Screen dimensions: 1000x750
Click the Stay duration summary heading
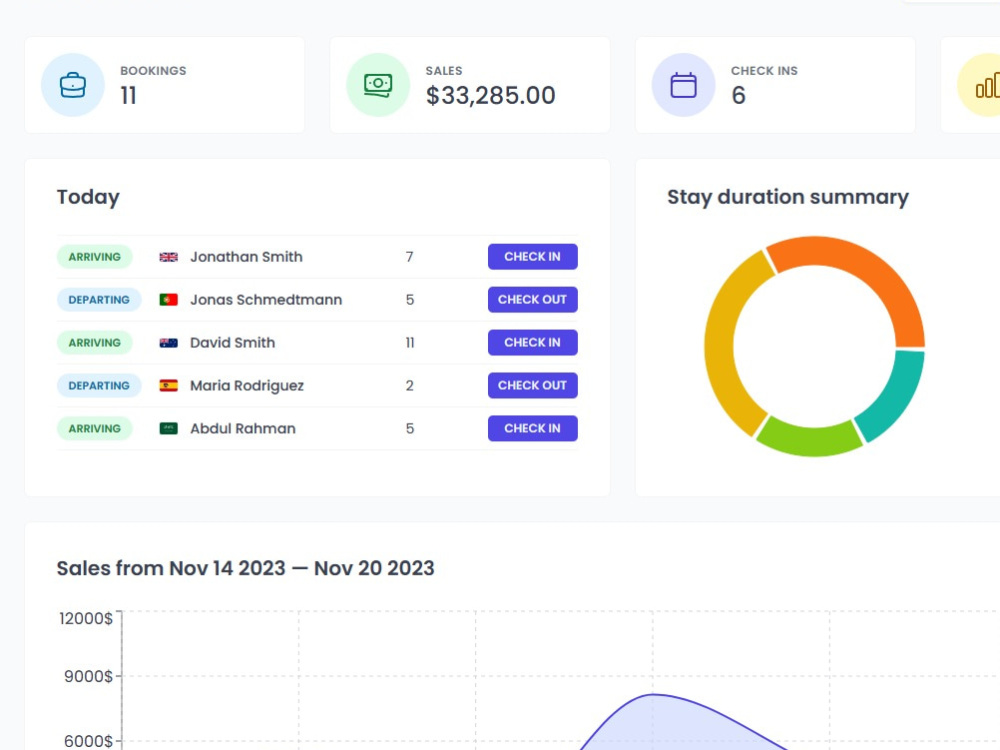(x=788, y=197)
